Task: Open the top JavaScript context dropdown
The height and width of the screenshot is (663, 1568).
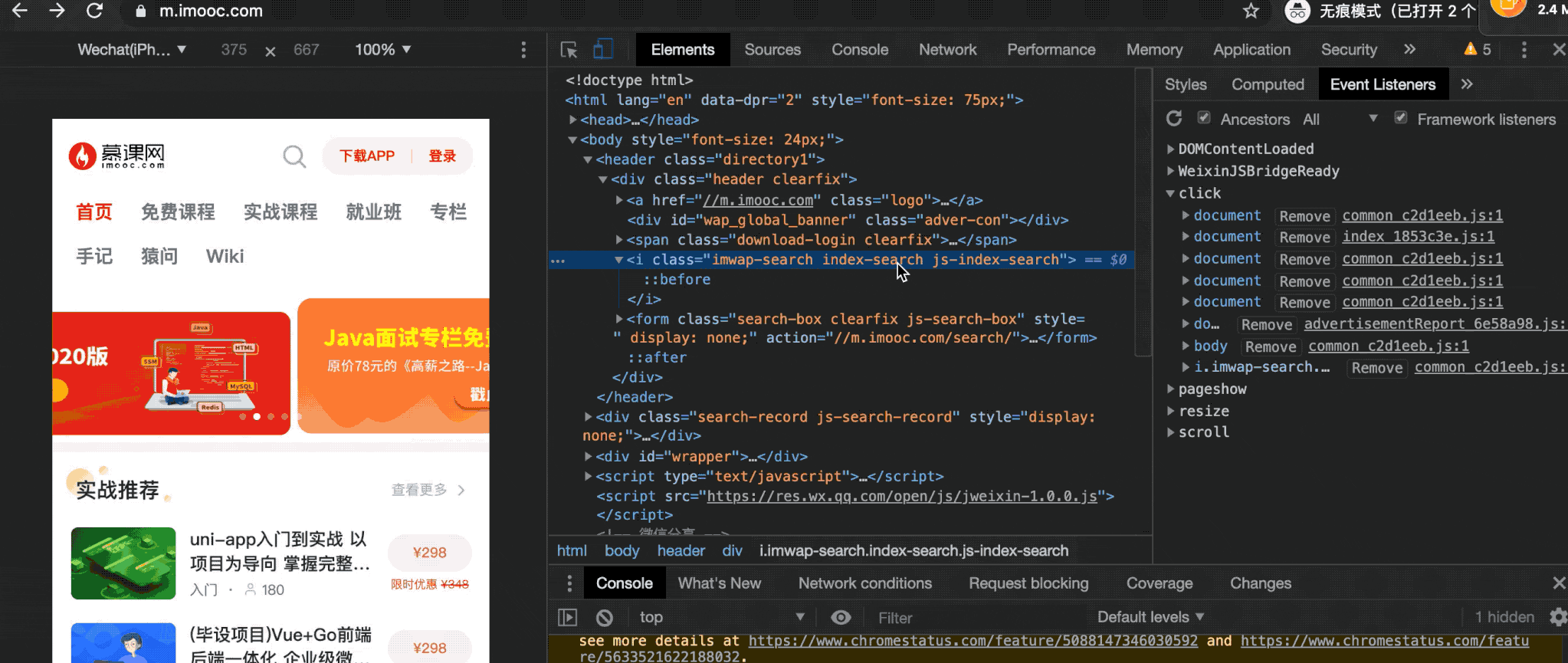Action: 722,617
